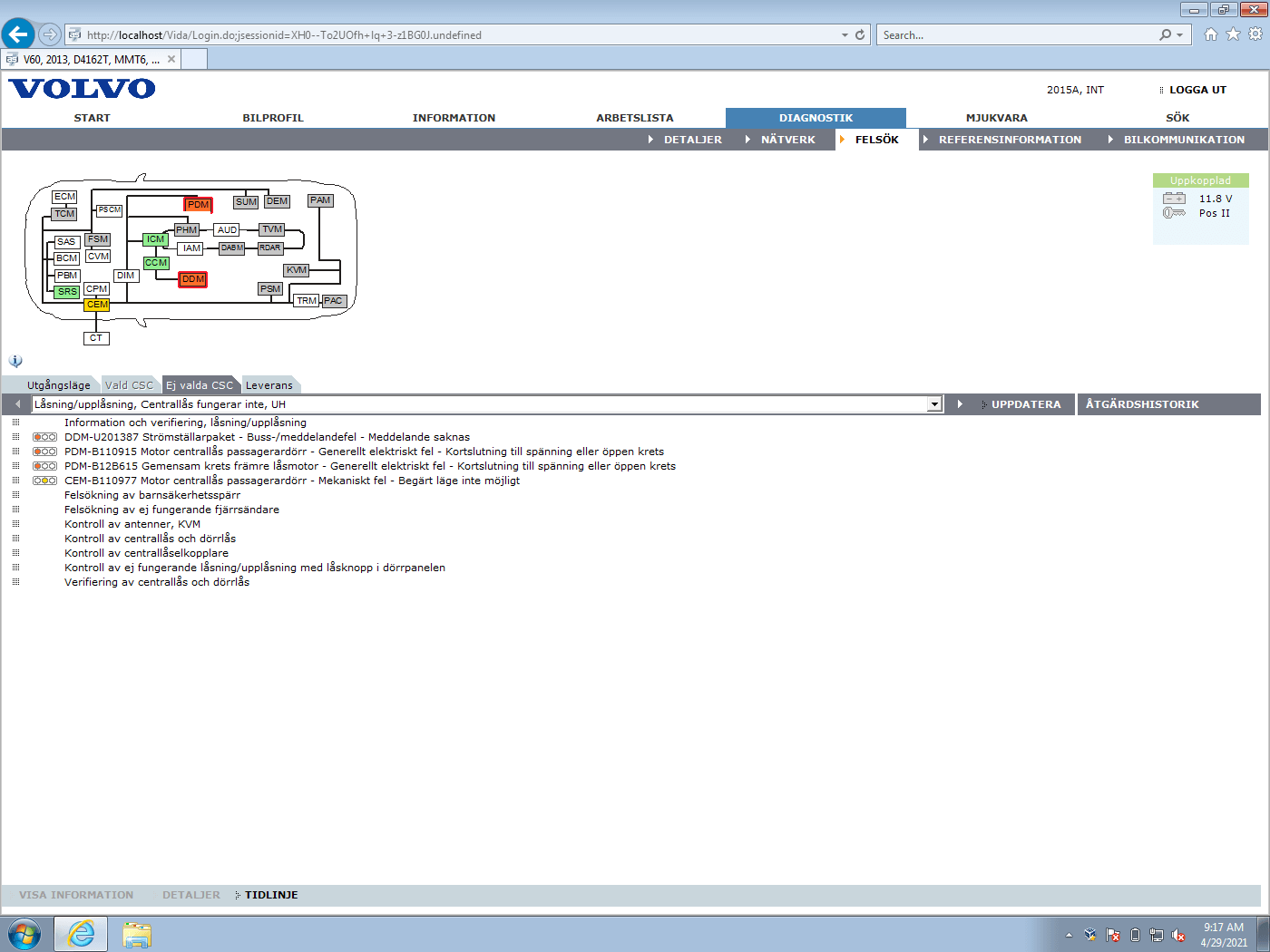Screen dimensions: 1270x952
Task: Open the INFORMATION tab
Action: [454, 118]
